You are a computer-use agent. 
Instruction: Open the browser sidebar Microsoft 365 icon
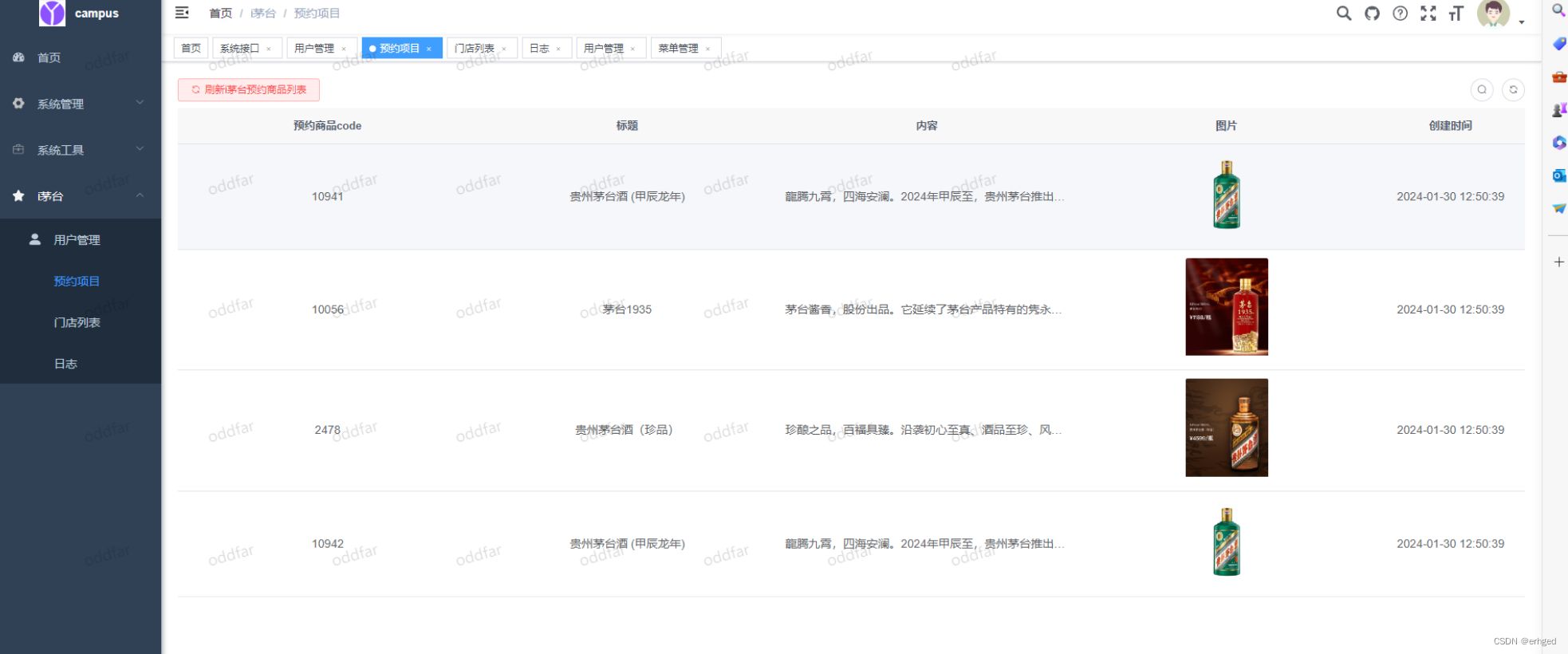tap(1558, 143)
